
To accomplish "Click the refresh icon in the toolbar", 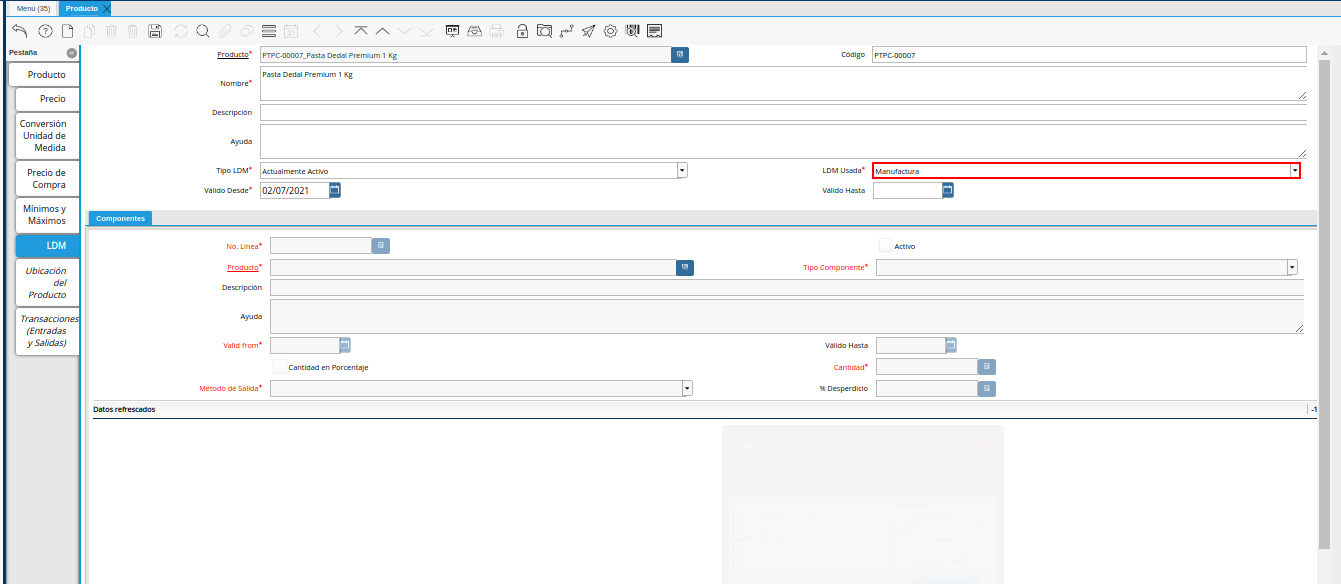I will 181,31.
